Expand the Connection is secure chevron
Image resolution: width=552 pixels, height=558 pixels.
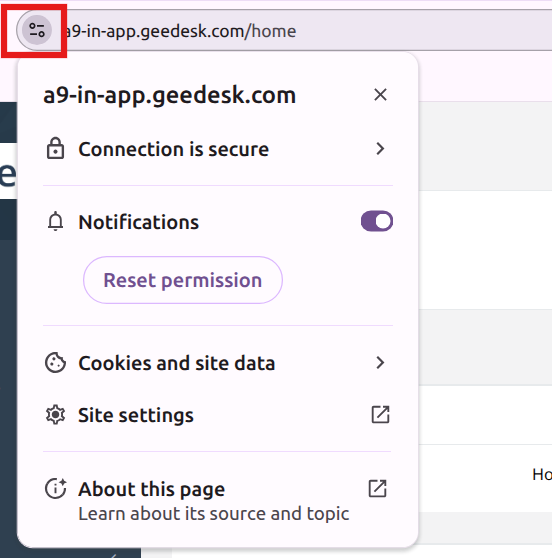pos(380,148)
